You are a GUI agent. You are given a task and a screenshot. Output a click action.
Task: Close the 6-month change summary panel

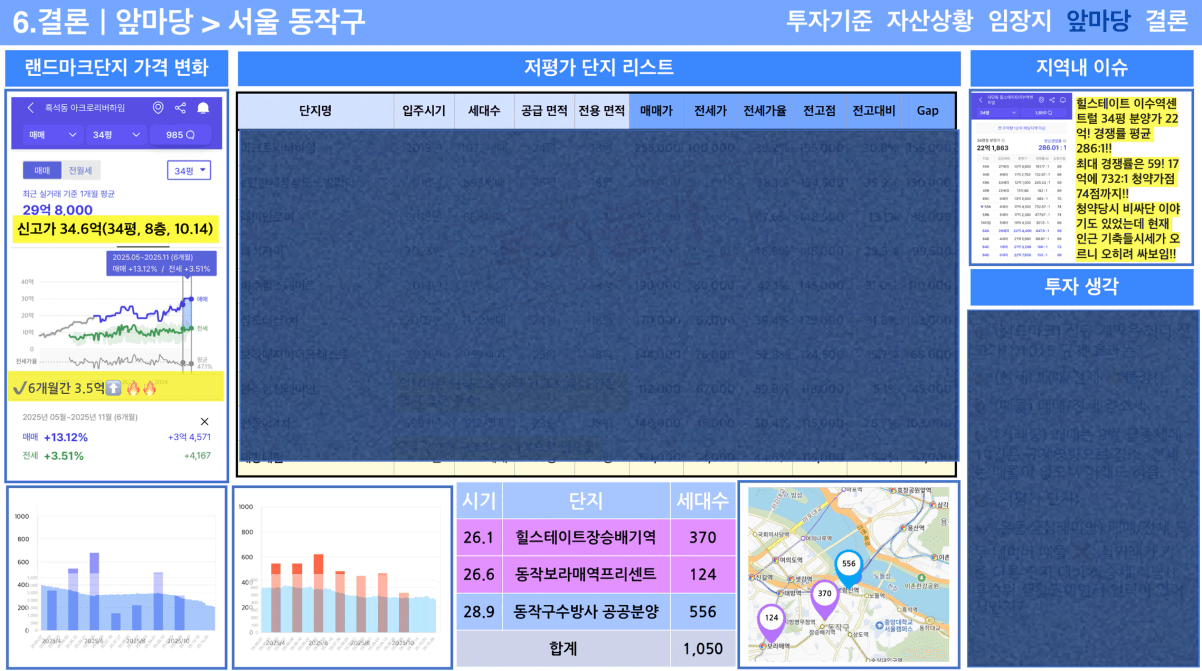[x=205, y=422]
